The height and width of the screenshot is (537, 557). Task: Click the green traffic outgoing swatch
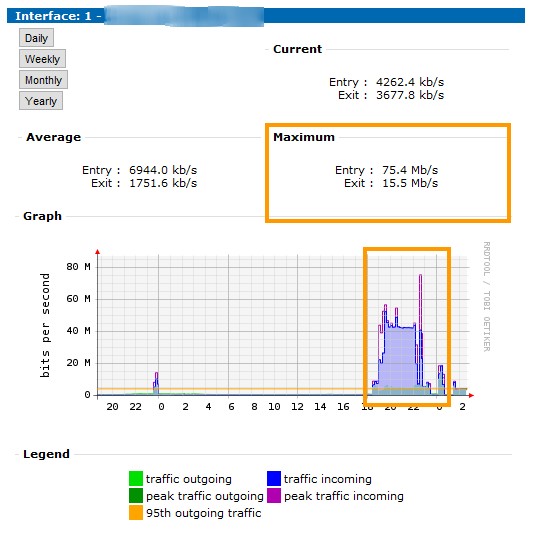tap(136, 478)
